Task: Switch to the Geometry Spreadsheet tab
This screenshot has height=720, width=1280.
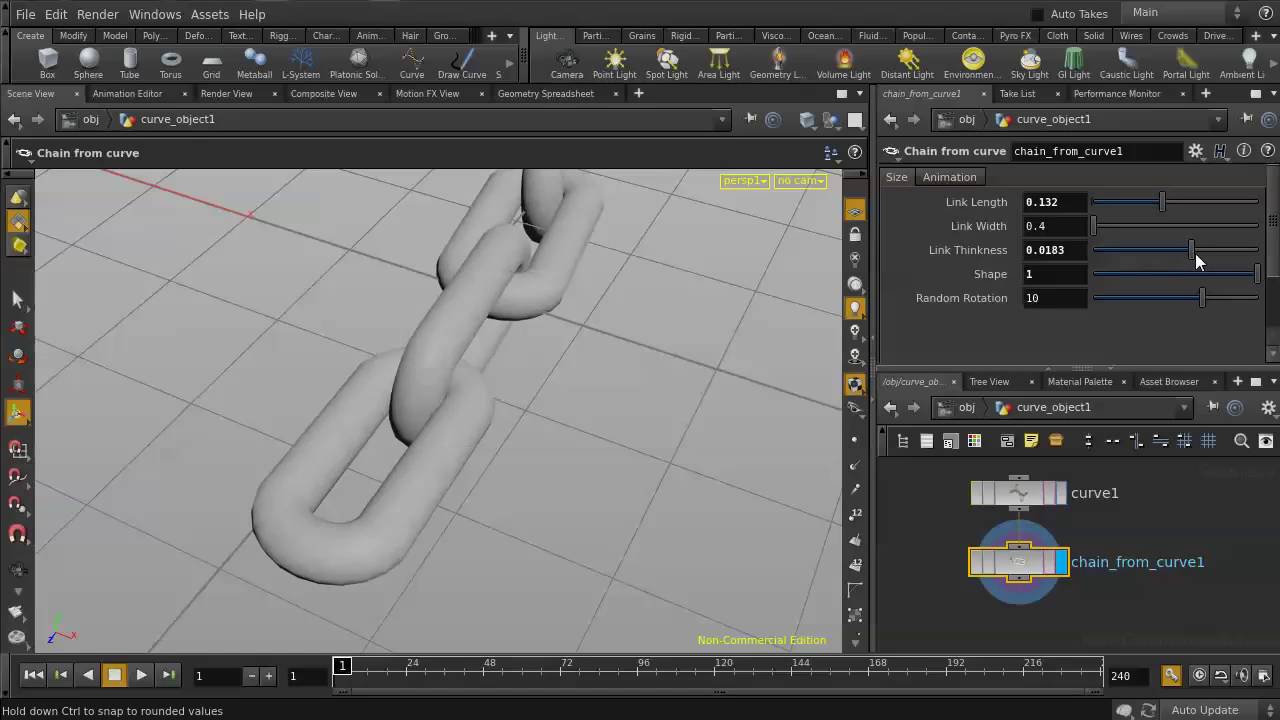Action: tap(545, 94)
